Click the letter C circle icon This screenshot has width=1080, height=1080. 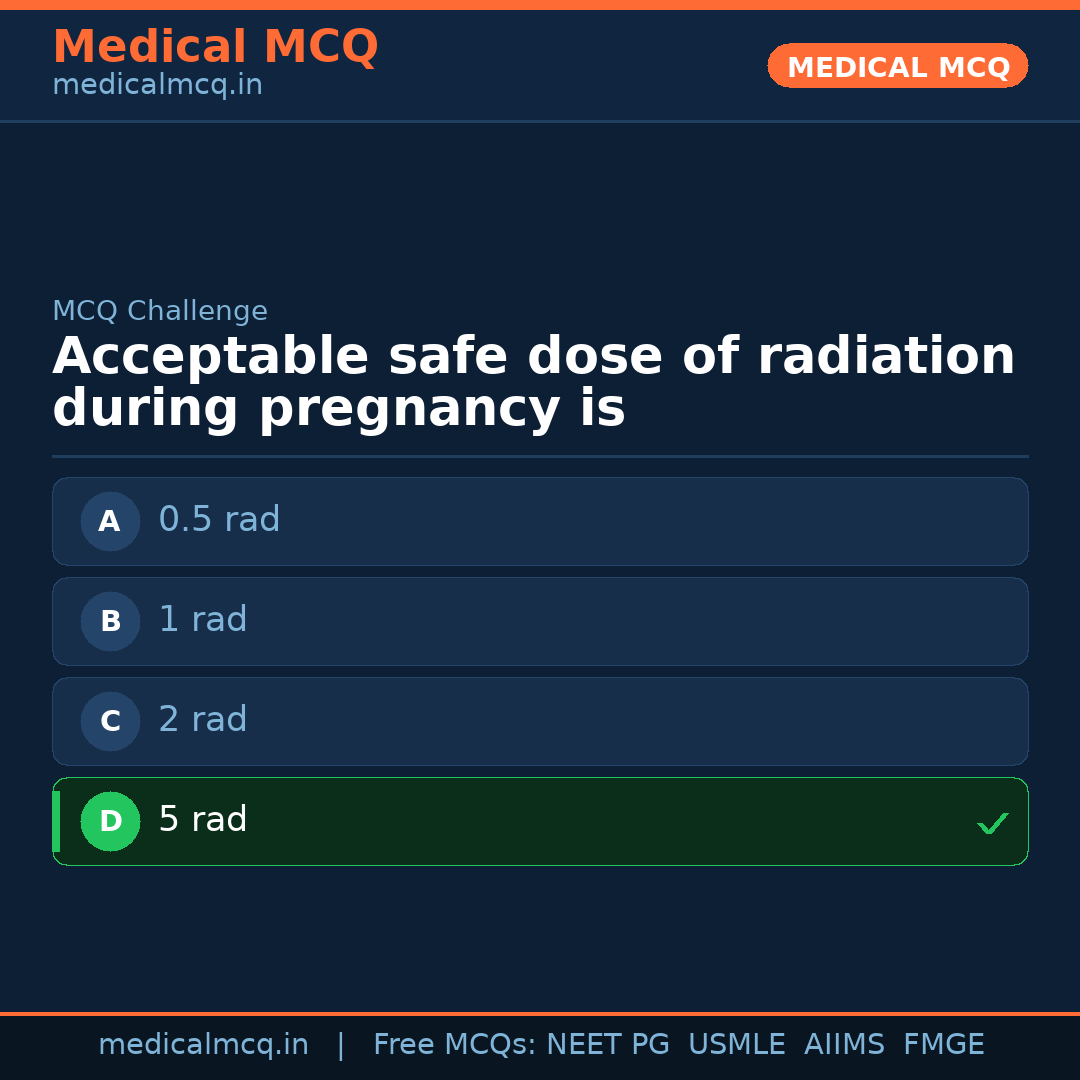(110, 721)
